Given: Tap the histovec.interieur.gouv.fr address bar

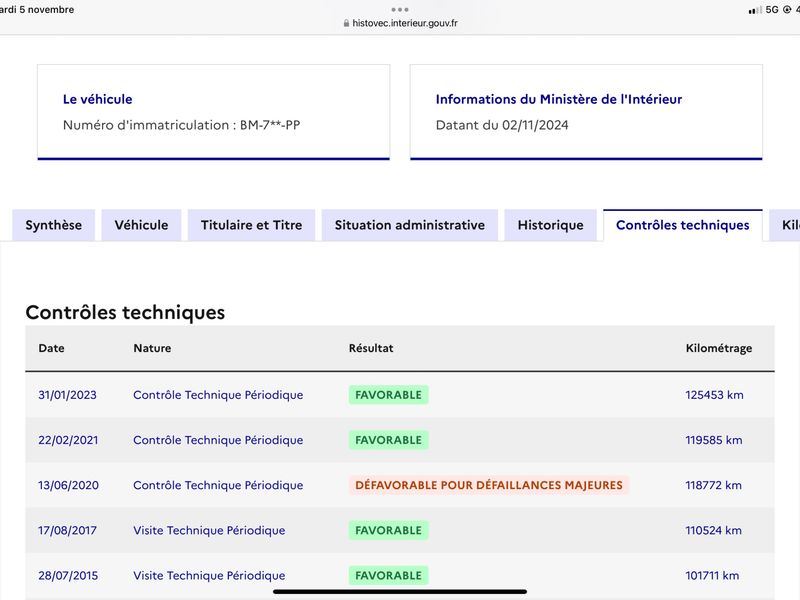Looking at the screenshot, I should click(400, 23).
